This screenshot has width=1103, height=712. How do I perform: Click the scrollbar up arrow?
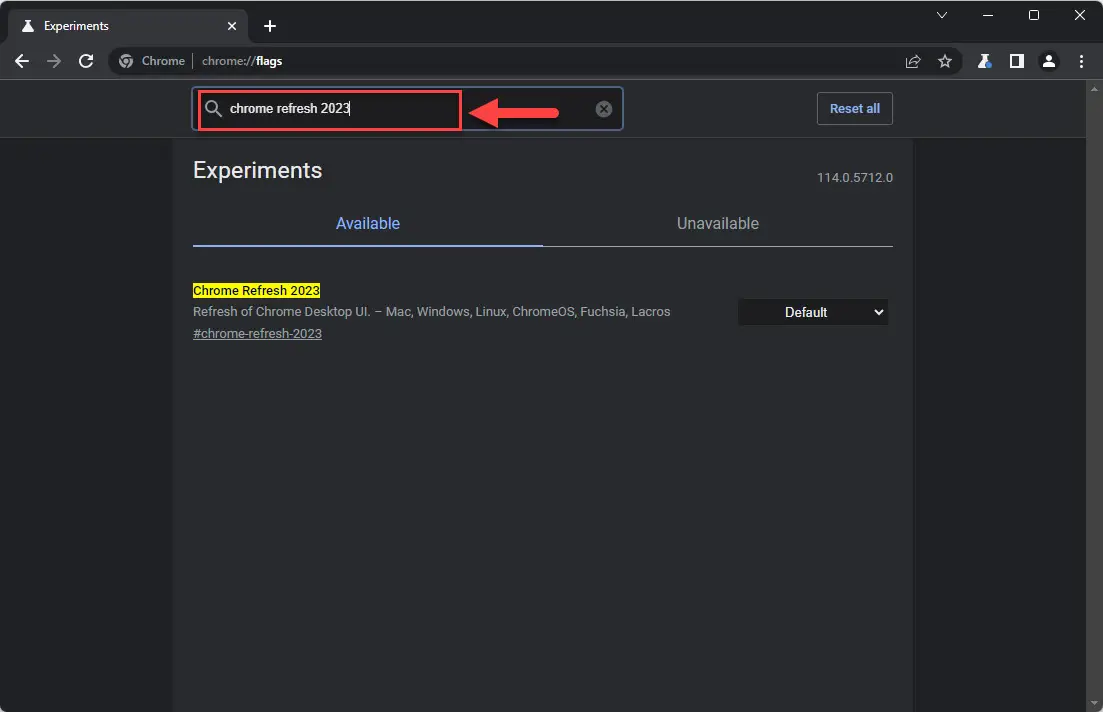tap(1094, 89)
